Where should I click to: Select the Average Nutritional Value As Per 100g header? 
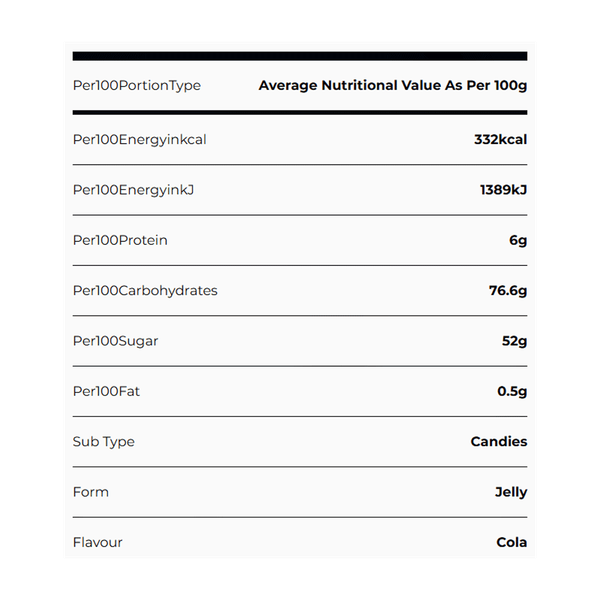click(392, 86)
